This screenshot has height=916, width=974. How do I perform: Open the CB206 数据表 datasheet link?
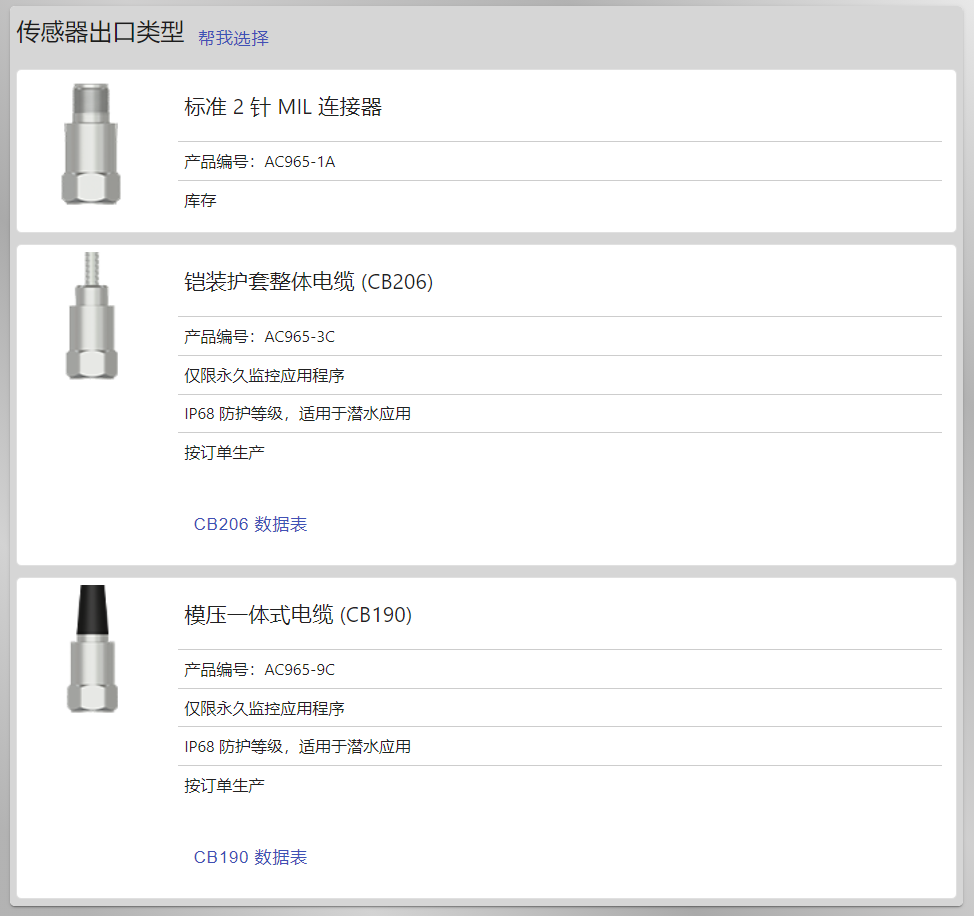pyautogui.click(x=250, y=524)
